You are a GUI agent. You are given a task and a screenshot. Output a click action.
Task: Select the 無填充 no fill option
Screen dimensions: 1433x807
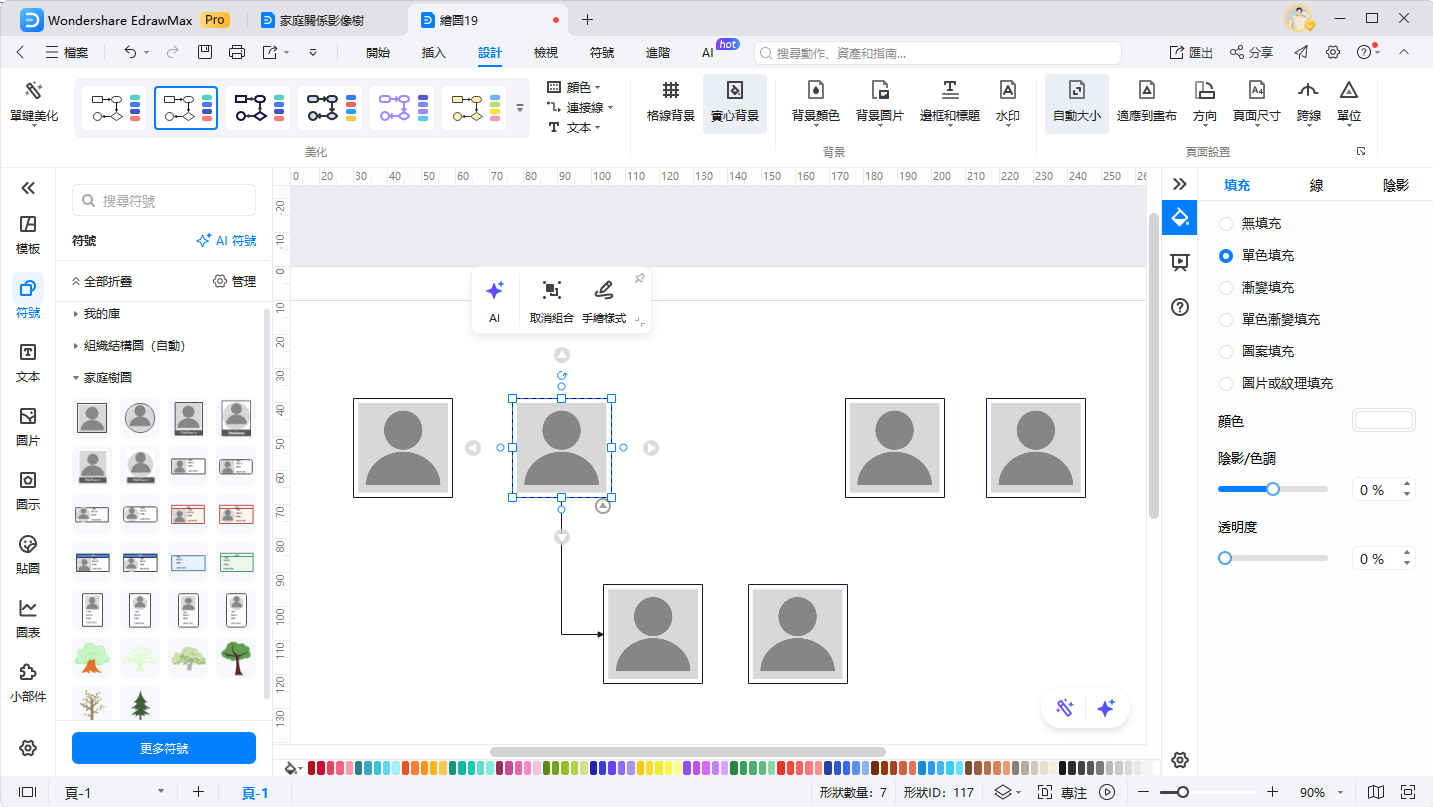click(1225, 224)
